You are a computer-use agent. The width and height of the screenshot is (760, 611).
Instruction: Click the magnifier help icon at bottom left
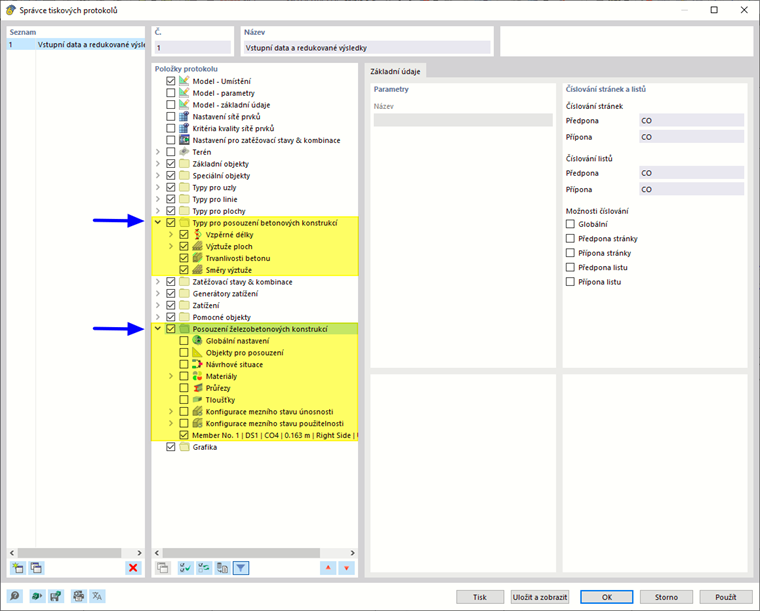pos(15,596)
